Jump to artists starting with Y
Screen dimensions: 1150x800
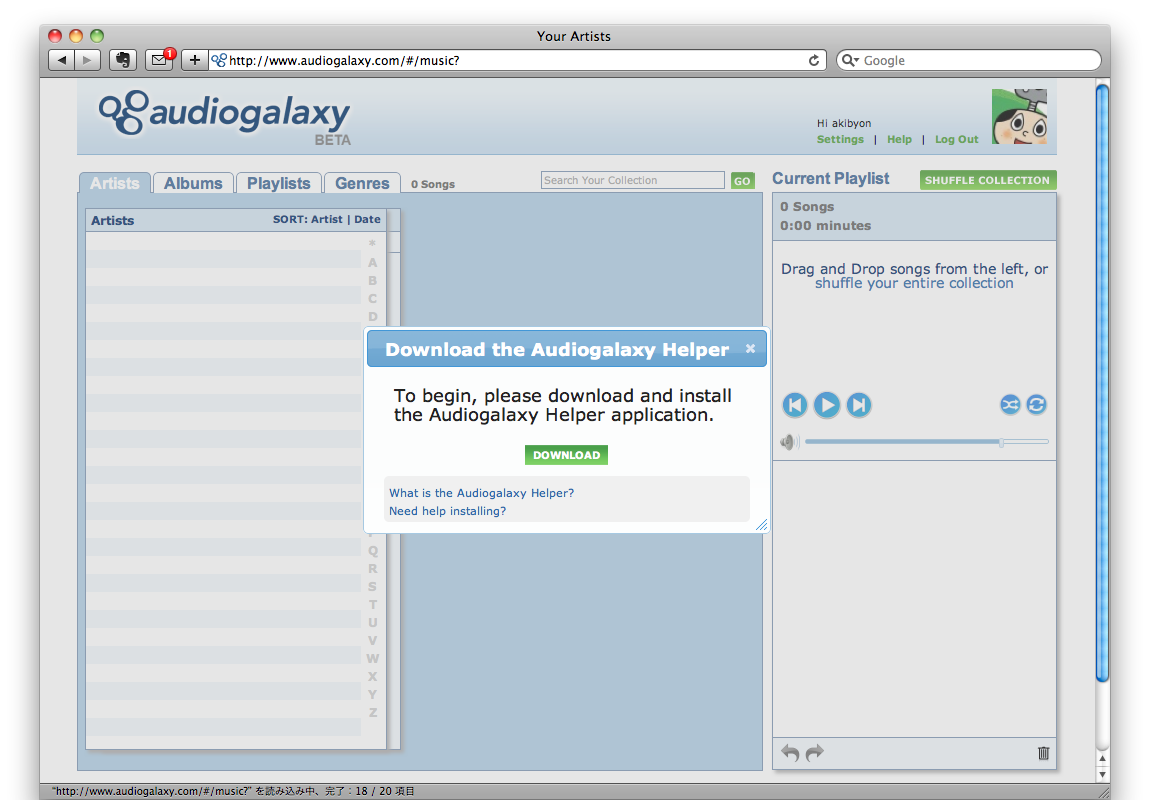click(x=373, y=694)
